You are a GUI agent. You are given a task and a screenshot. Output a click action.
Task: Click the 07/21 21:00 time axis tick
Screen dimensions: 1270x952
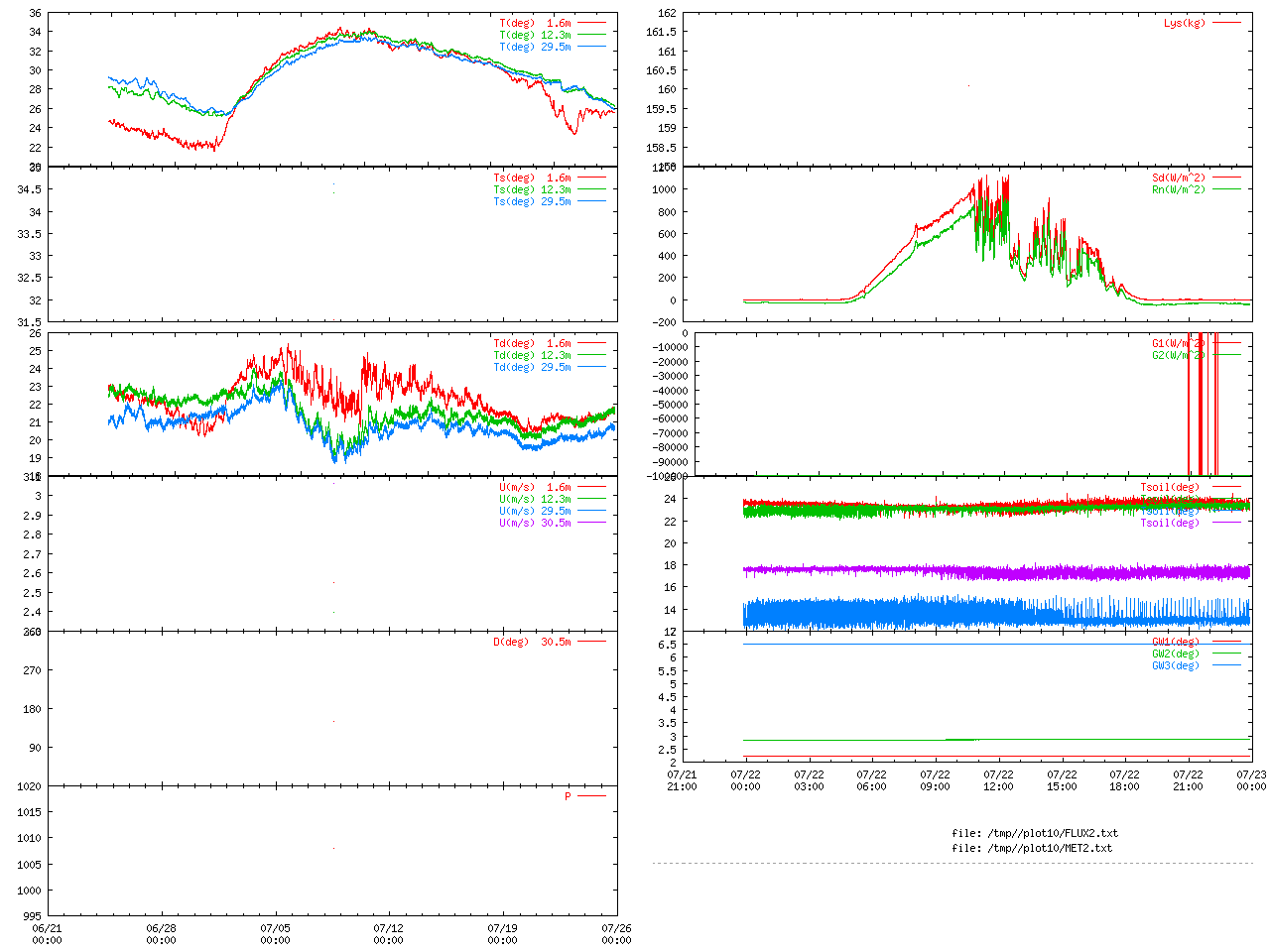click(x=682, y=780)
